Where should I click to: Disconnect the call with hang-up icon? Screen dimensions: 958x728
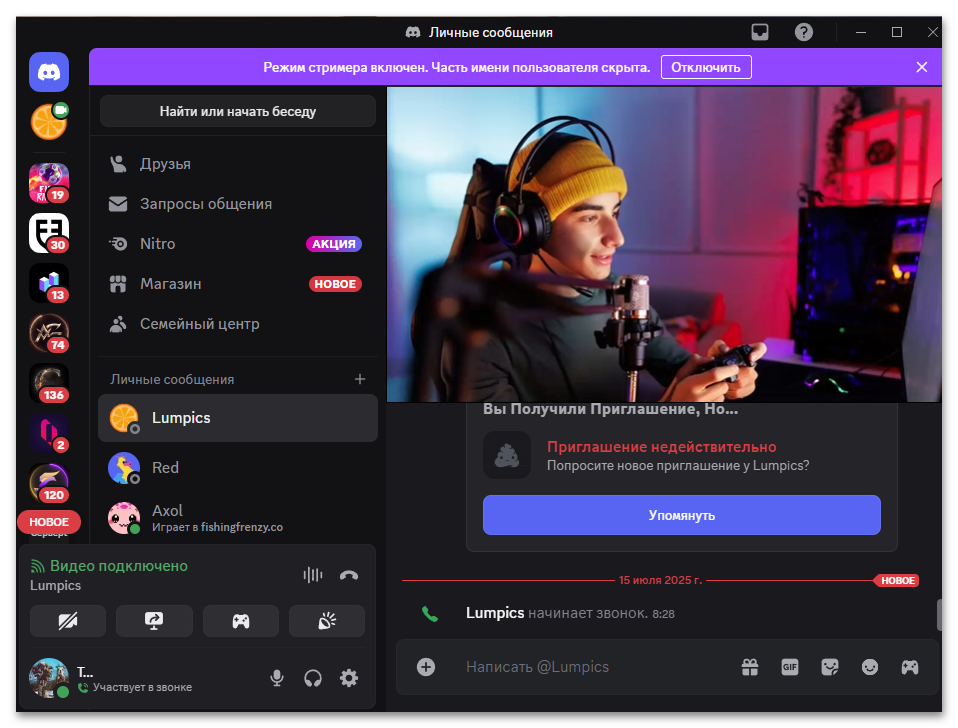coord(349,575)
